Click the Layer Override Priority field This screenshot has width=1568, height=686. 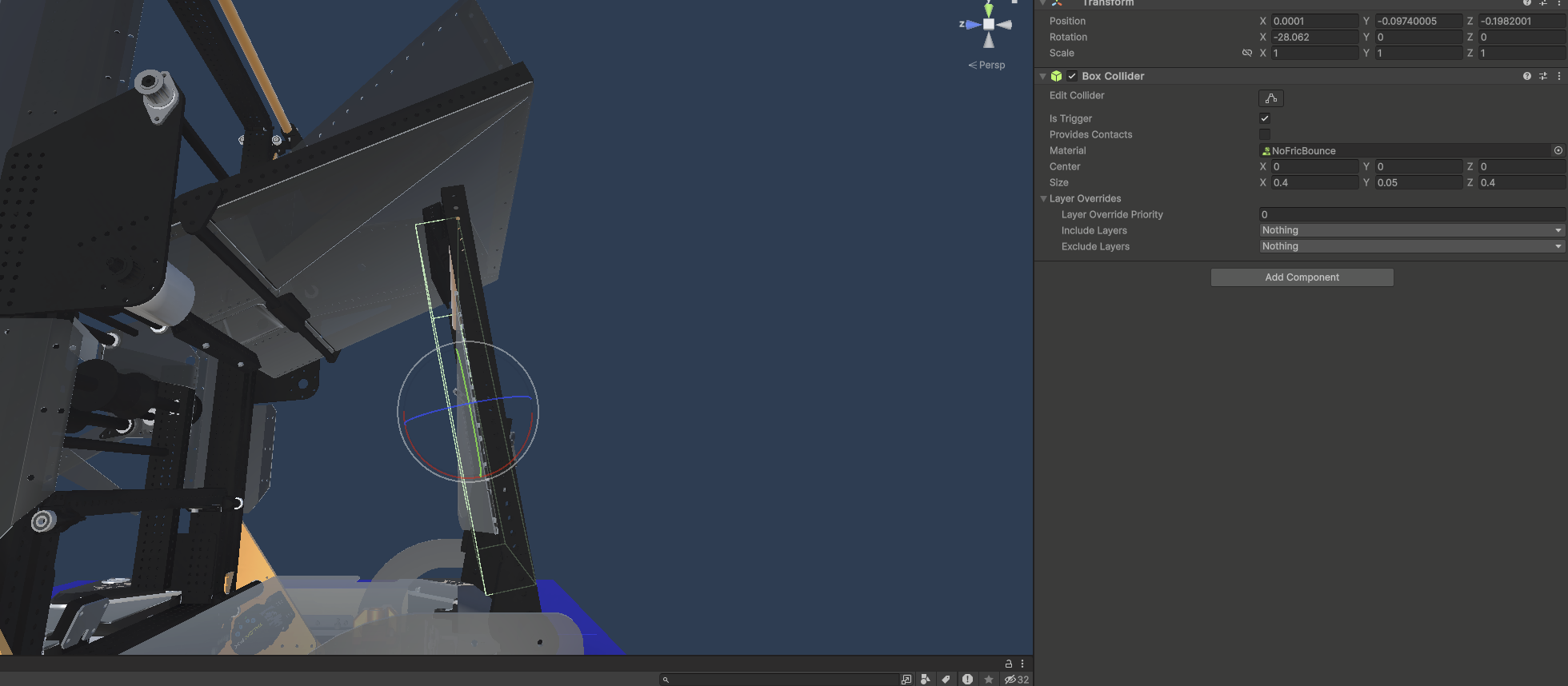pos(1412,214)
